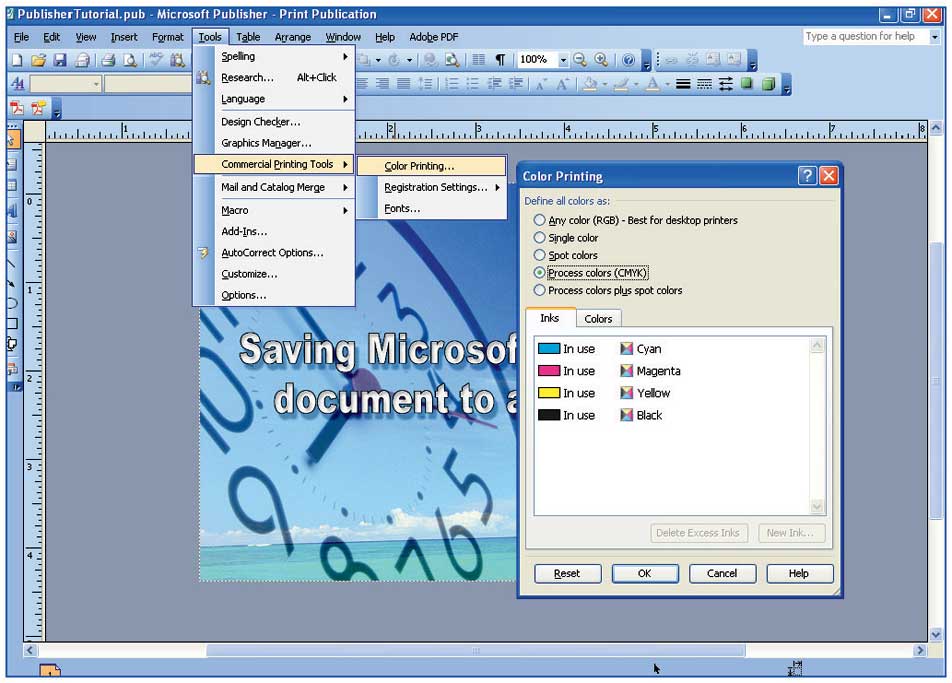The image size is (952, 683).
Task: Click the Columns icon in standard toolbar
Action: tap(478, 59)
